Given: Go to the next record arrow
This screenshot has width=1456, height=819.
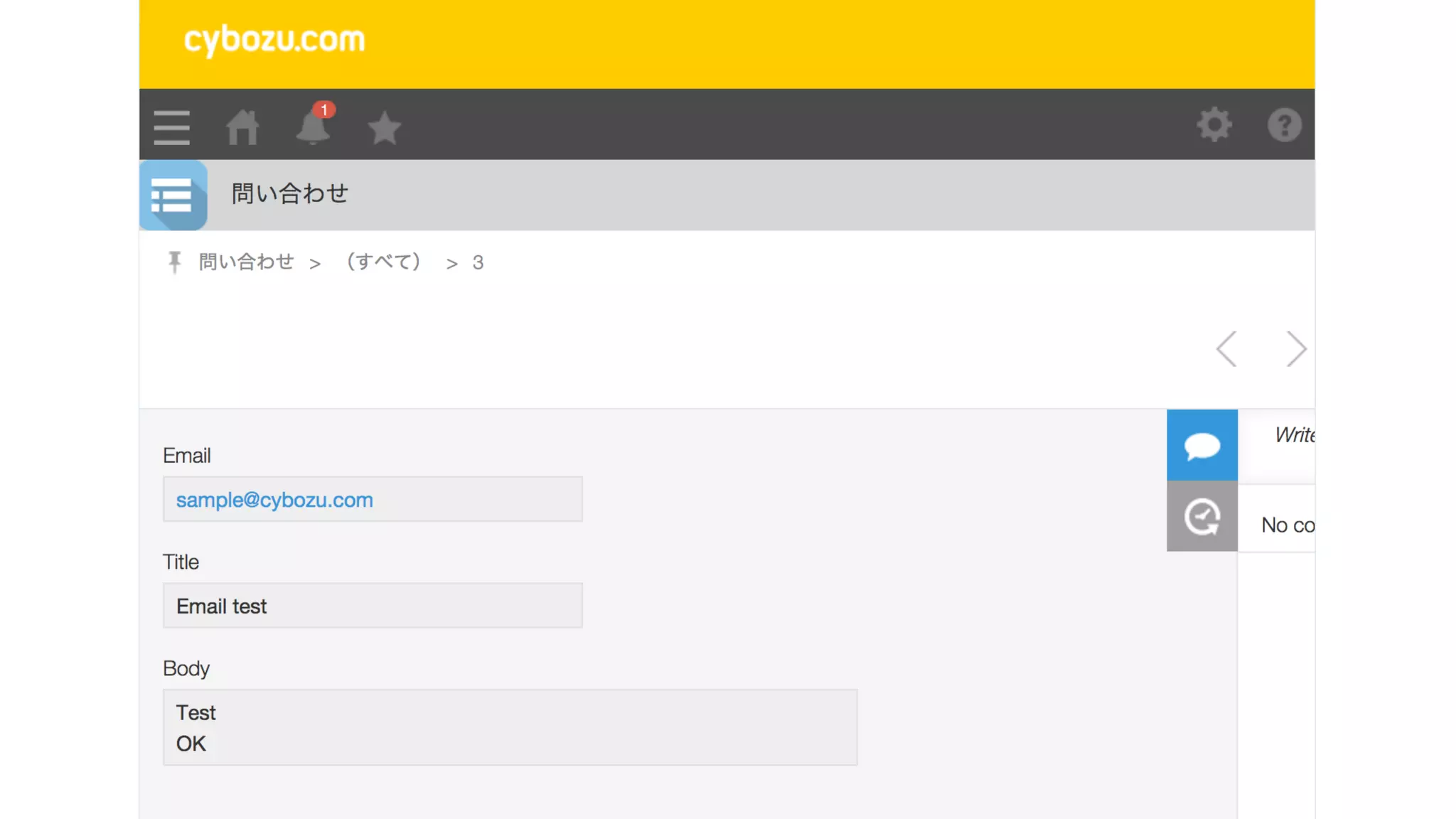Looking at the screenshot, I should tap(1295, 349).
